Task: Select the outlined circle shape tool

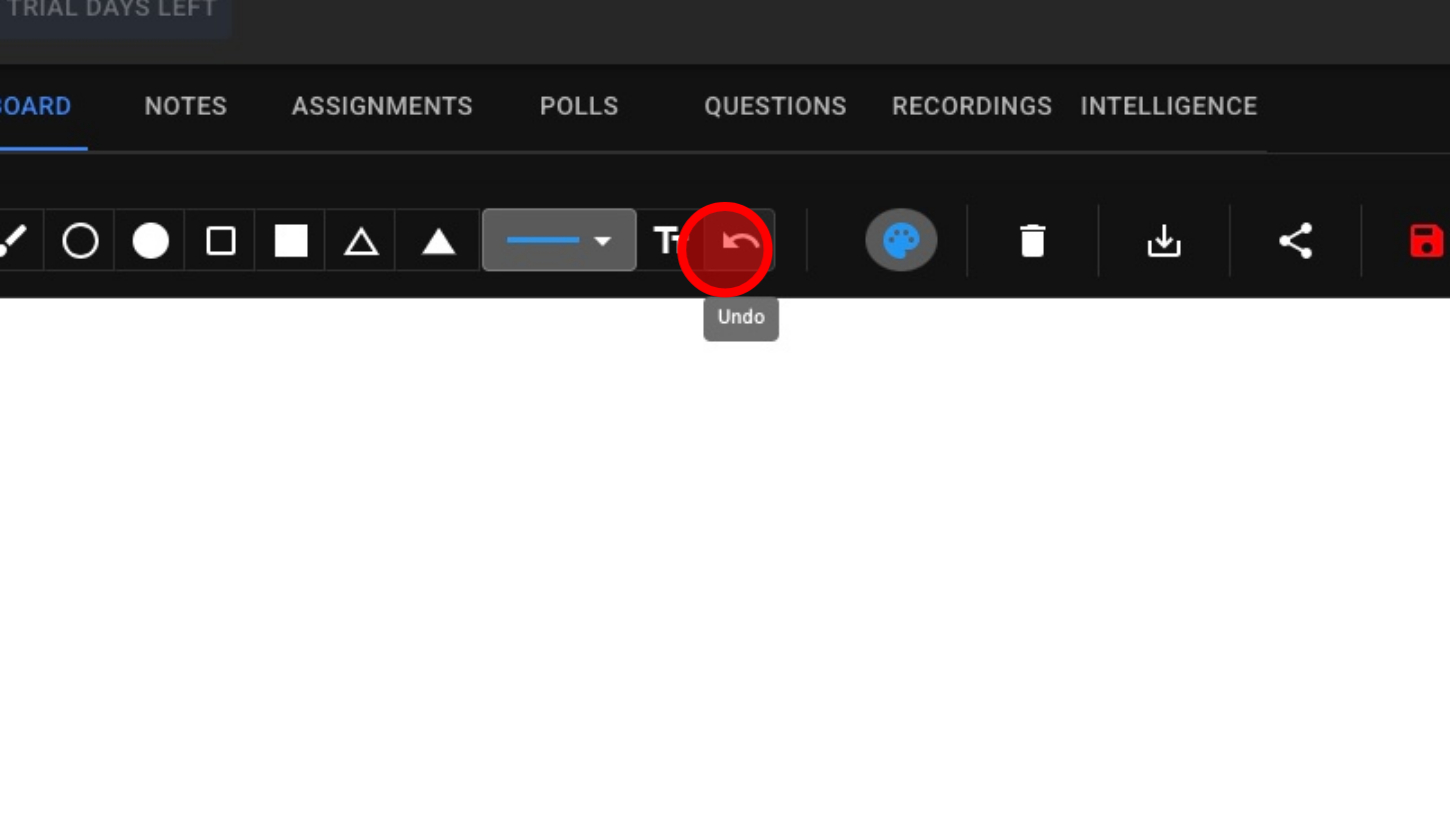Action: click(x=80, y=241)
